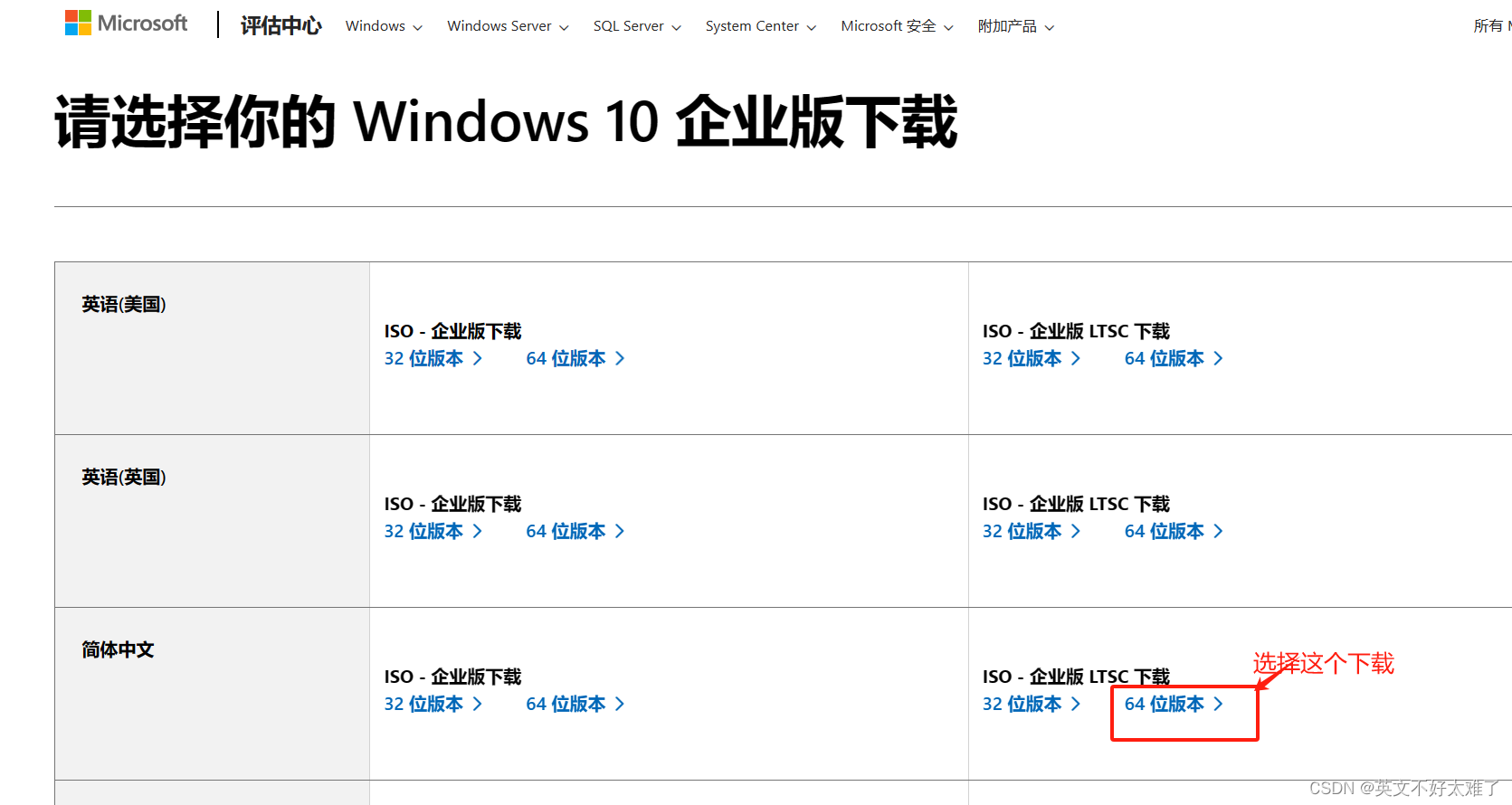Expand the Windows Server menu
Screen dimensions: 1512x805
pos(508,26)
